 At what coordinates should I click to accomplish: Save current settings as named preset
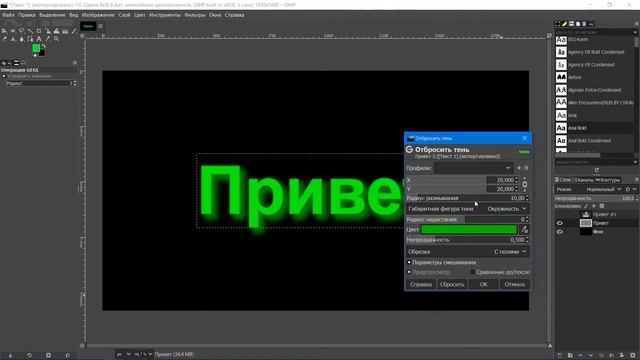(x=519, y=168)
